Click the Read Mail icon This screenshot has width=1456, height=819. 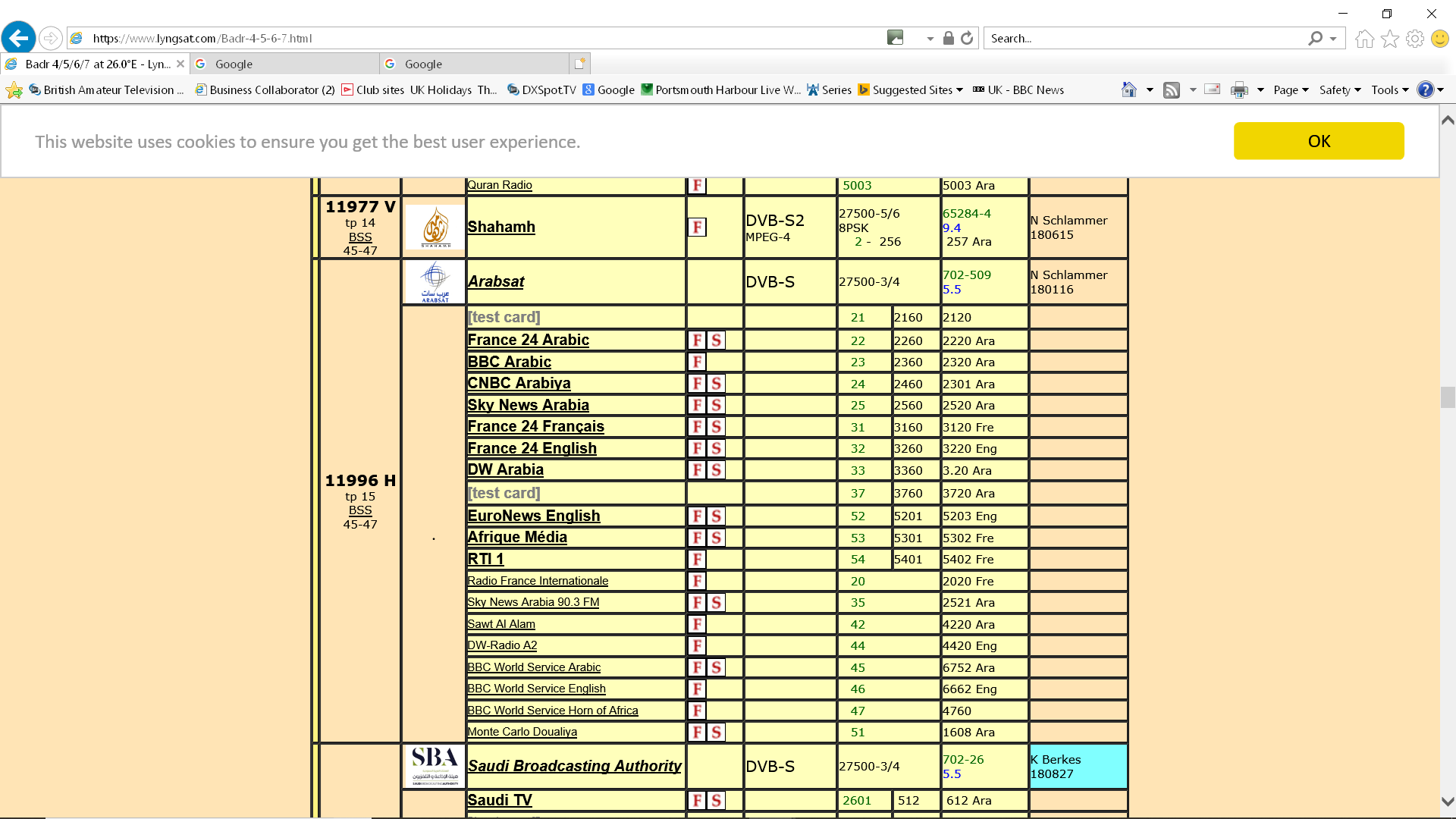coord(1213,89)
